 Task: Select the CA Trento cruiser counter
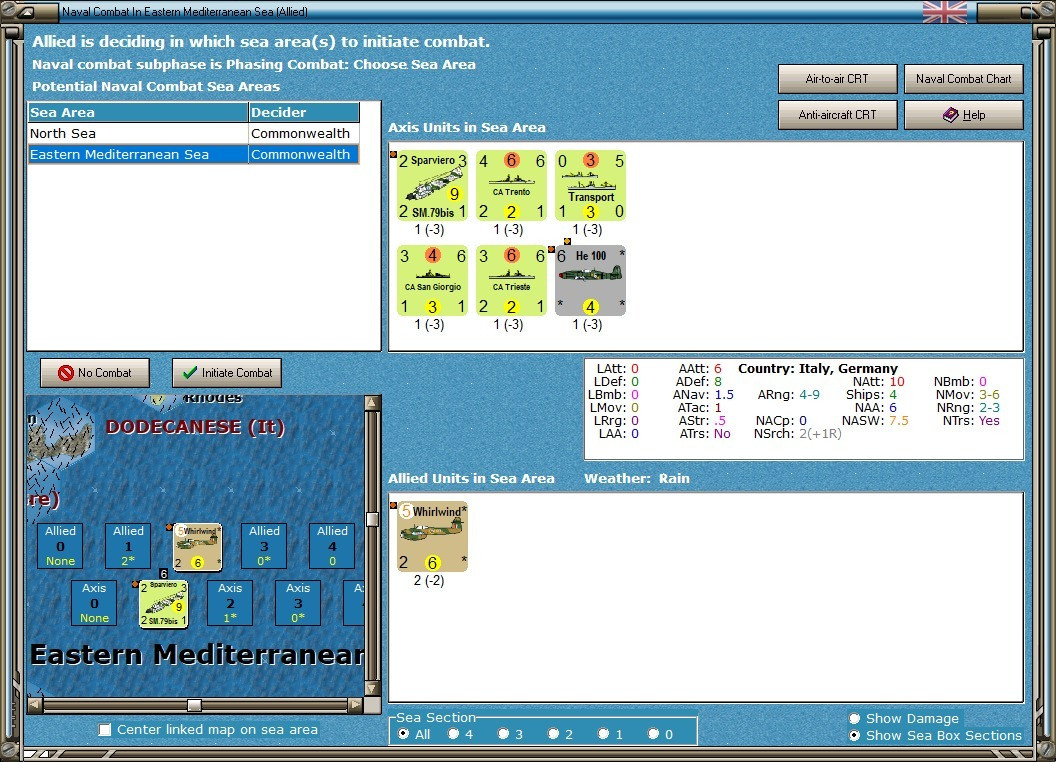pos(511,186)
